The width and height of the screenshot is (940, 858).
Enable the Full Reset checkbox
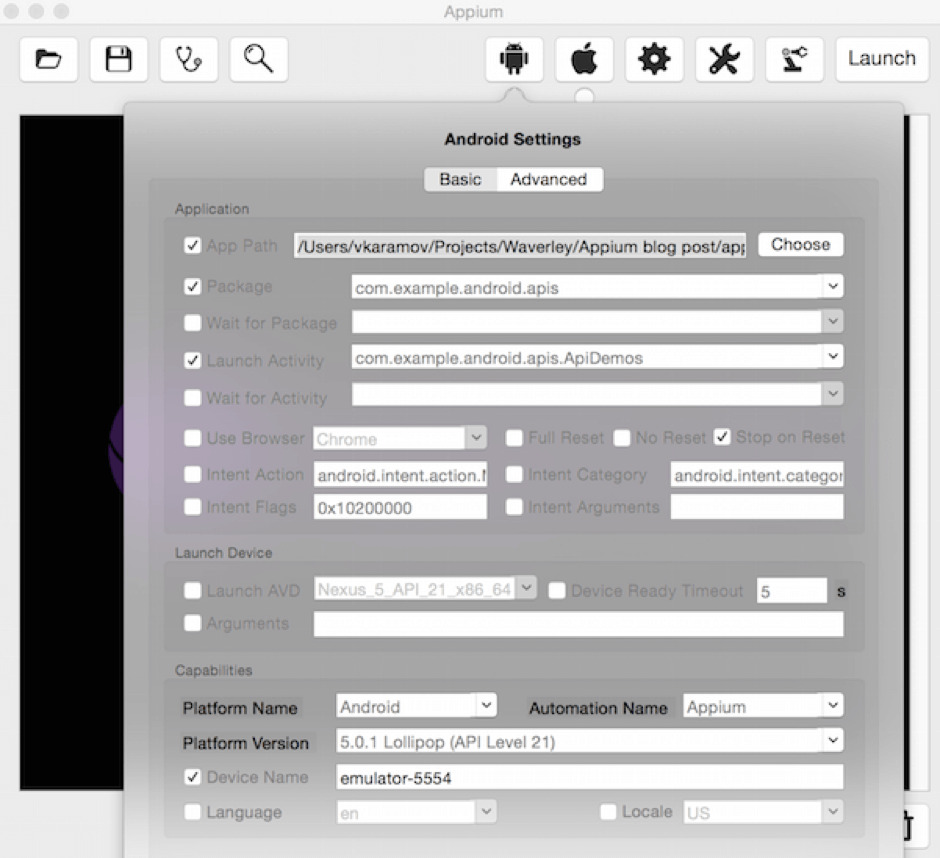pos(514,438)
